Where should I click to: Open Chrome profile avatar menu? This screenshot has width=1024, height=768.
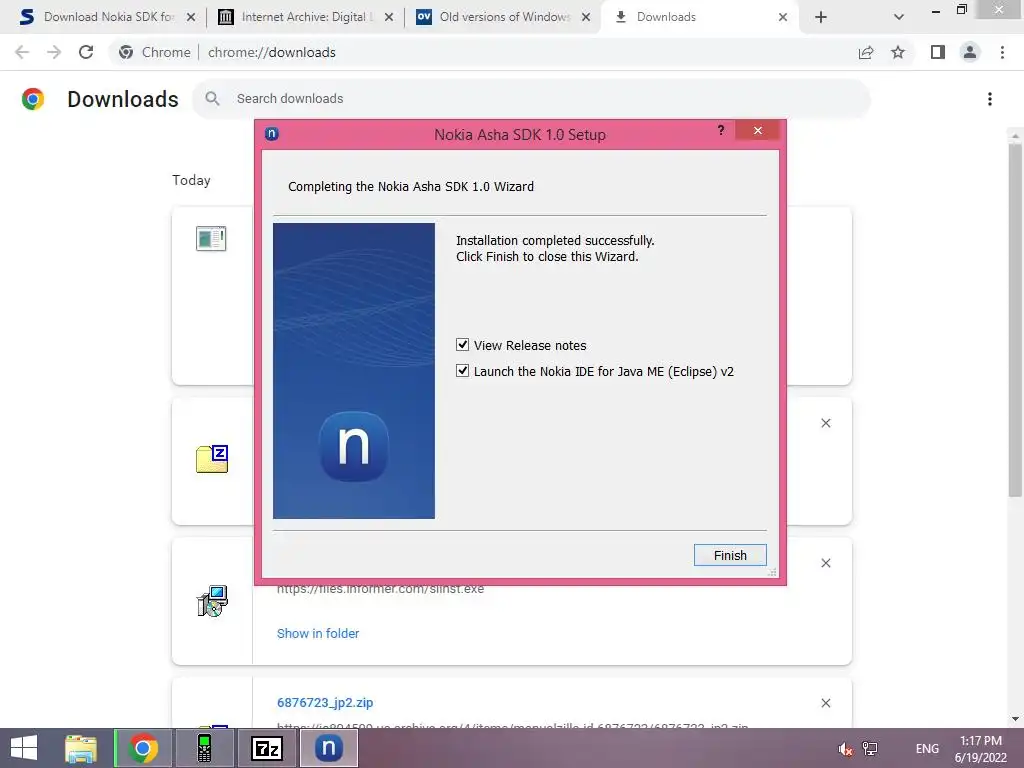point(970,52)
